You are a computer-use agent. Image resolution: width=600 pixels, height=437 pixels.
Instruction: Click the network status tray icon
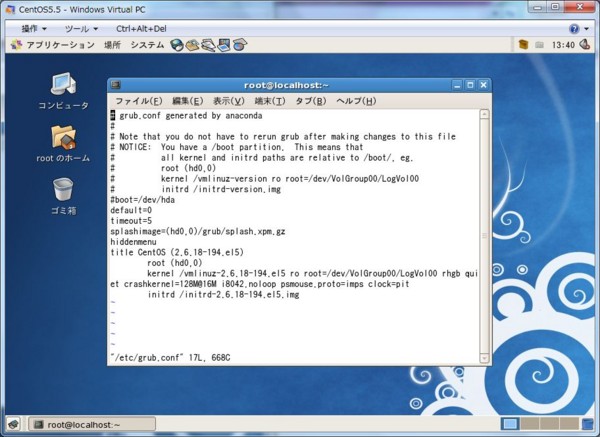[x=540, y=45]
